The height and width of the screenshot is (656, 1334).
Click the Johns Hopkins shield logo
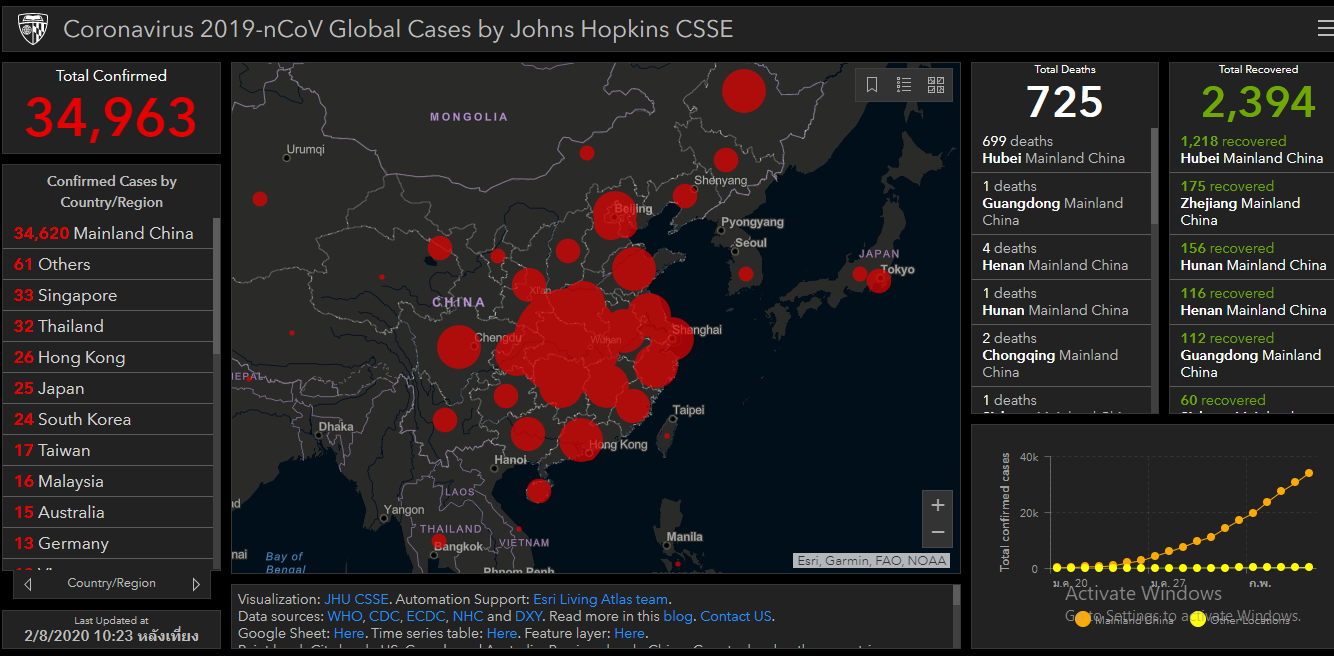click(33, 29)
